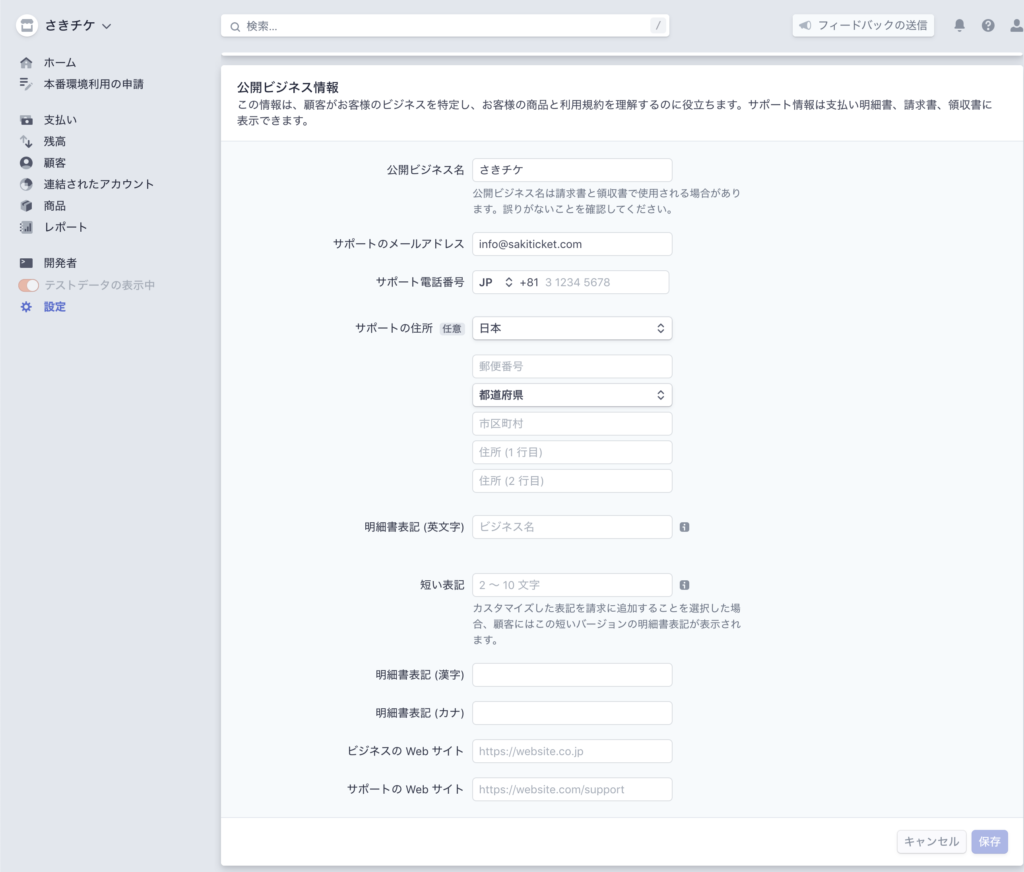Open 残高 in the sidebar
Viewport: 1024px width, 872px height.
pyautogui.click(x=55, y=141)
